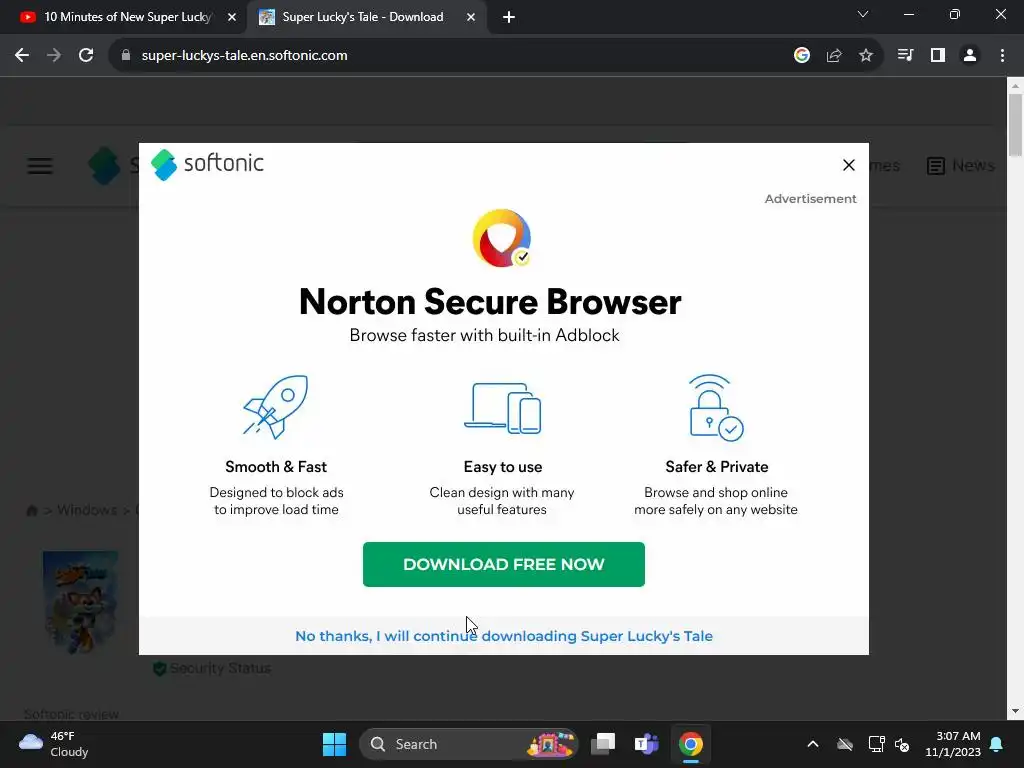Choose No thanks, continue downloading Super Lucky's Tale
This screenshot has width=1024, height=768.
click(504, 635)
